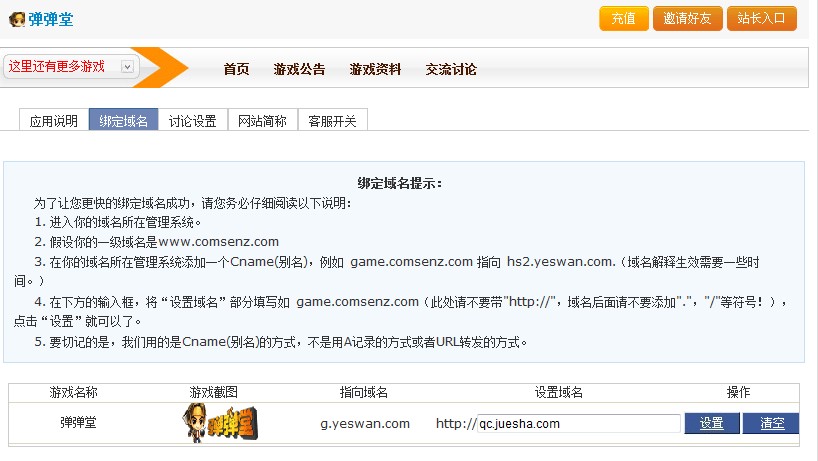Open the 交流讨论 navigation item
Viewport: 818px width, 461px height.
(x=451, y=69)
